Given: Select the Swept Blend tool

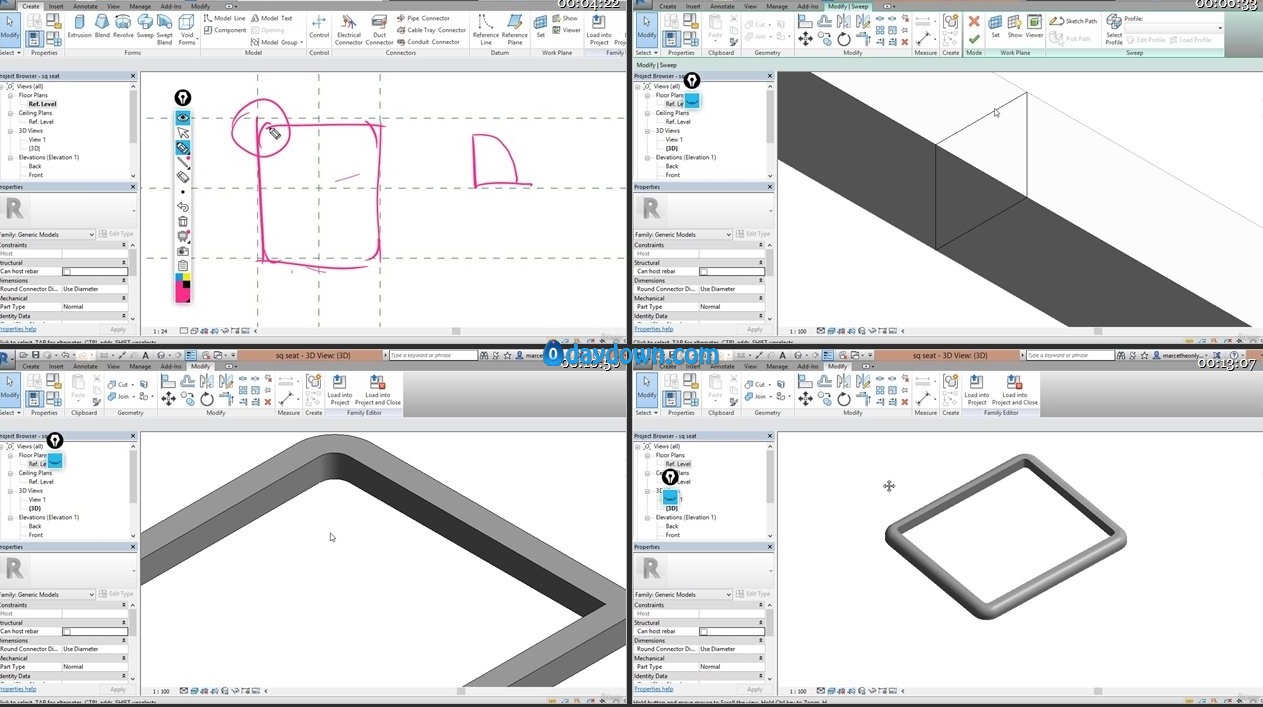Looking at the screenshot, I should [x=164, y=30].
